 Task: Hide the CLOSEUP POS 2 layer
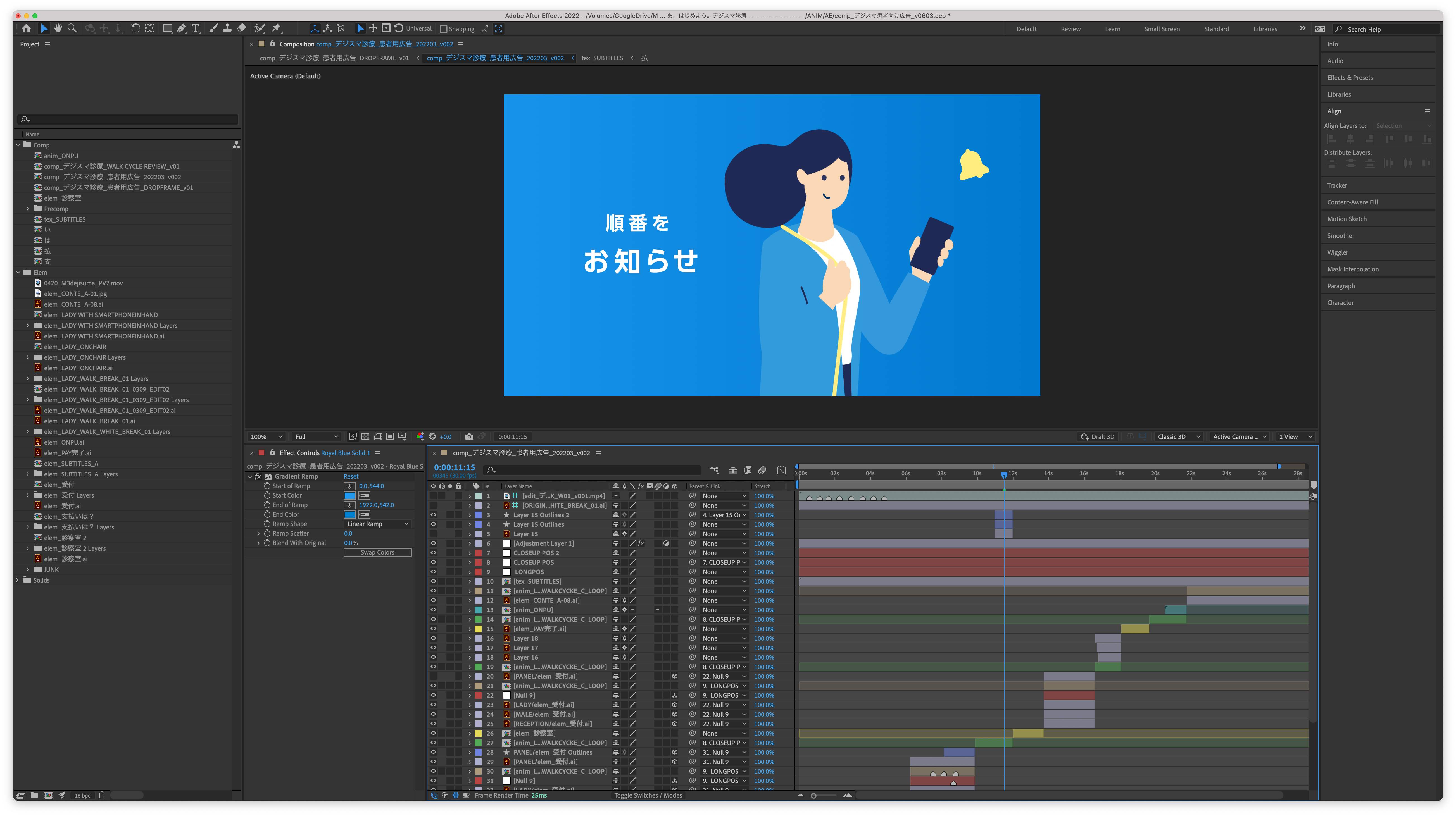coord(433,553)
